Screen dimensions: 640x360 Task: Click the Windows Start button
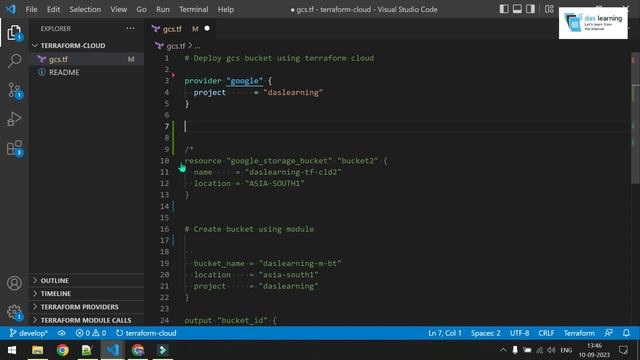click(x=12, y=350)
